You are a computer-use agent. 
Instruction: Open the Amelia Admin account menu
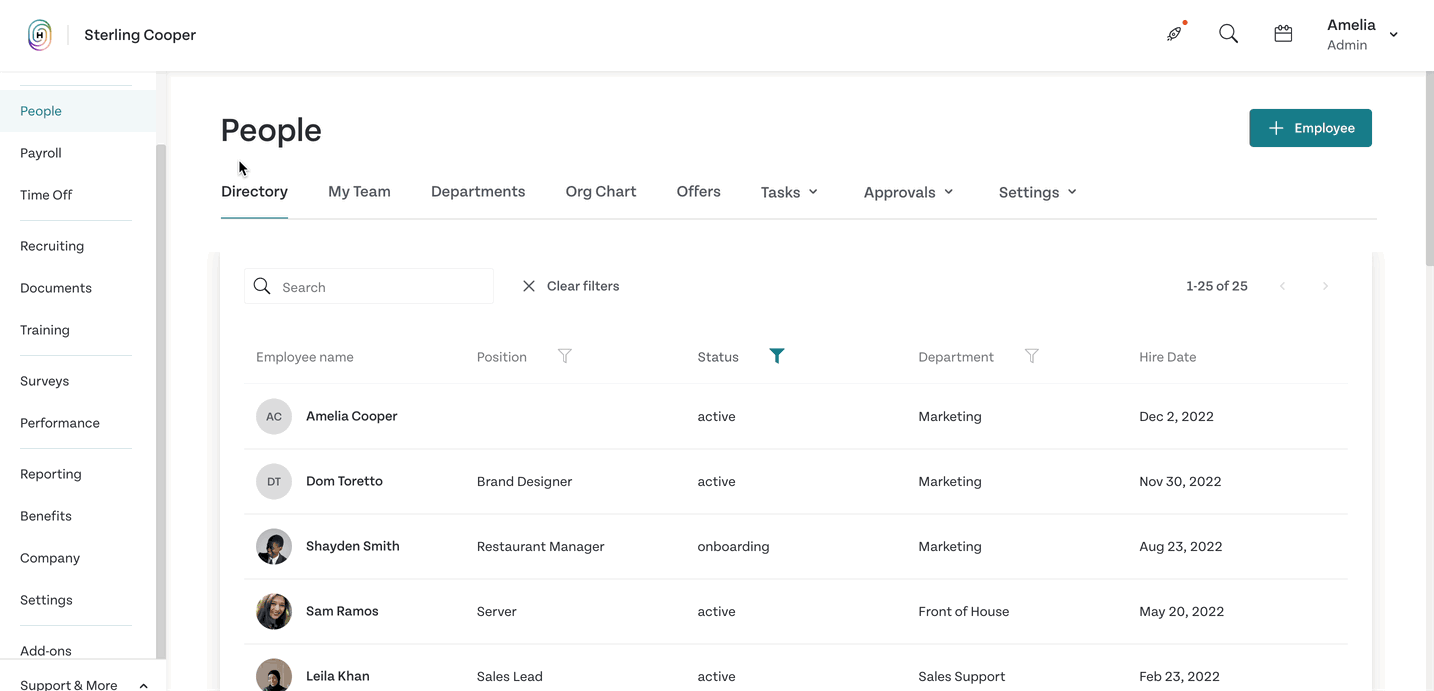(1361, 34)
